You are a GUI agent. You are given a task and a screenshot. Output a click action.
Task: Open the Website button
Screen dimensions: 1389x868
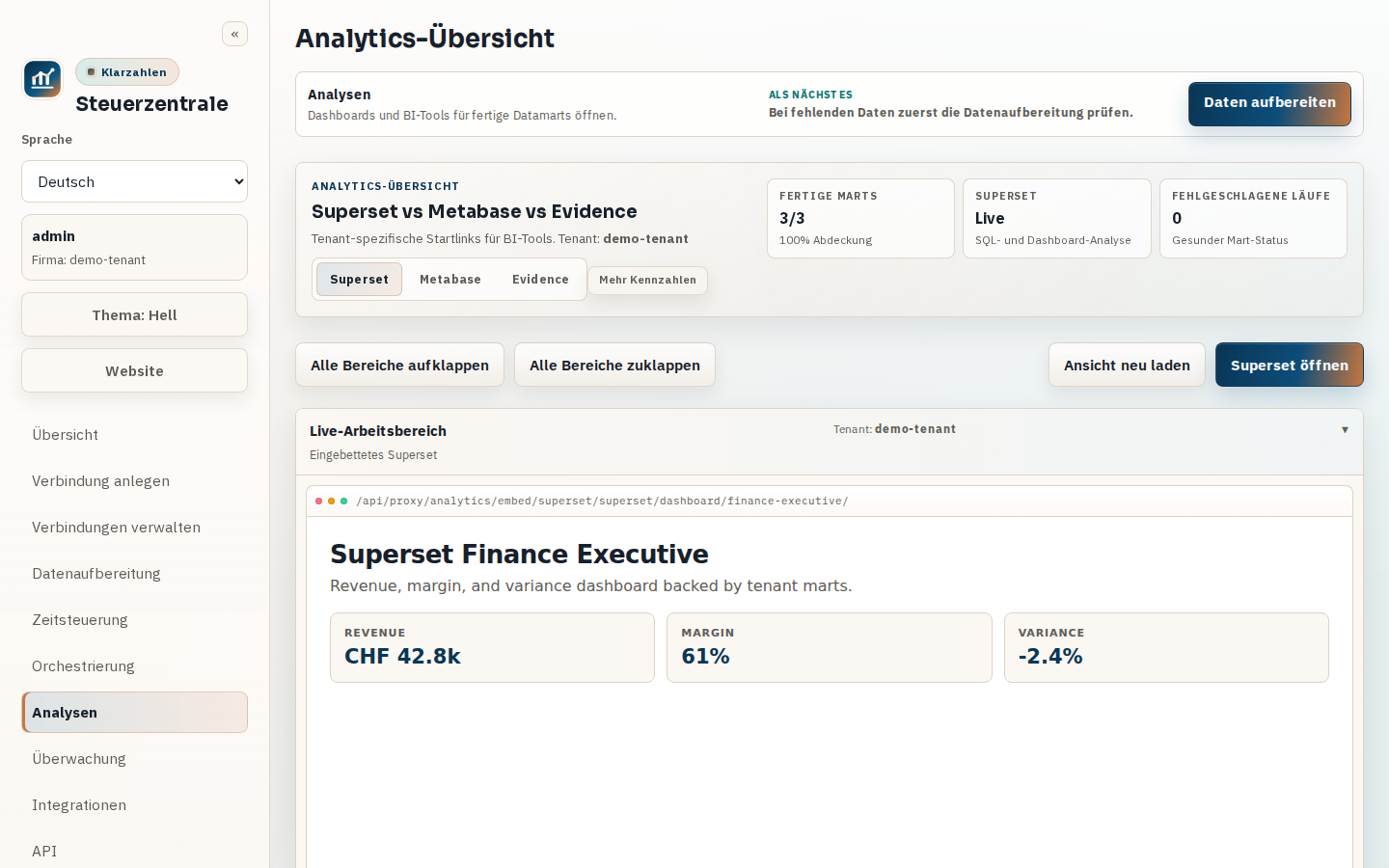[134, 370]
